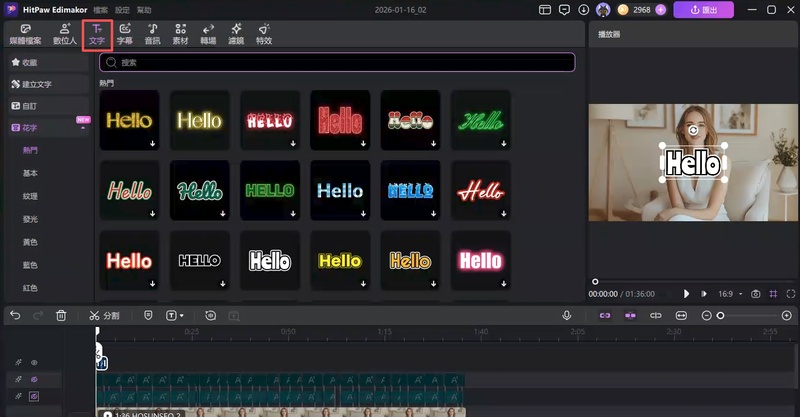Screen dimensions: 800x417
Task: Take a snapshot with camera icon
Action: (755, 294)
